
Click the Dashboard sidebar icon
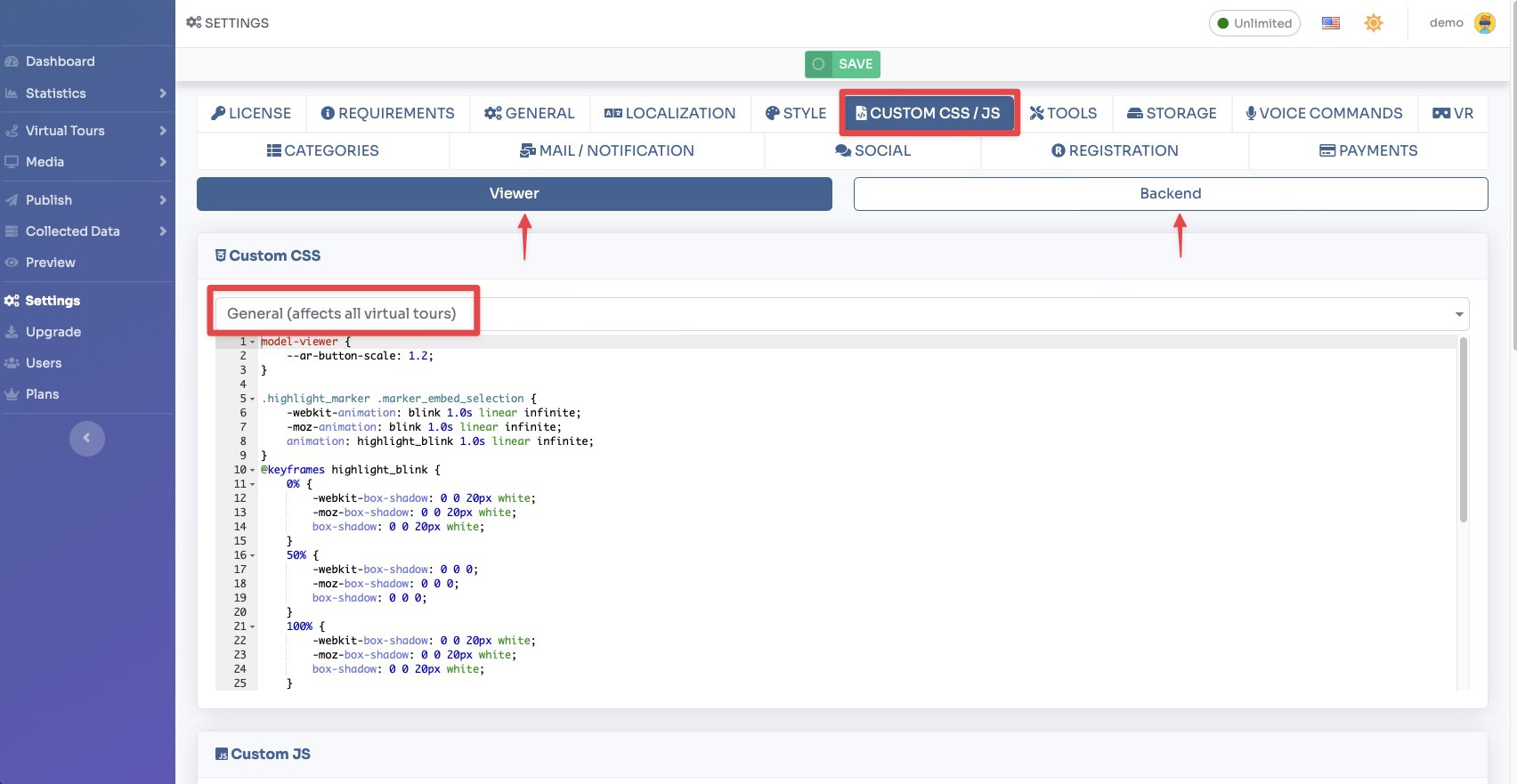tap(12, 61)
